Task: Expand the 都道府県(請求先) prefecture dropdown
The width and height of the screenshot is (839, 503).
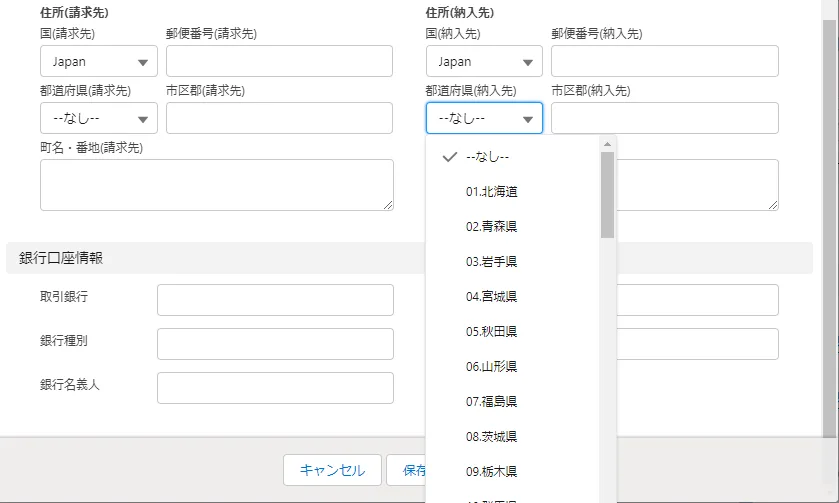Action: pyautogui.click(x=98, y=119)
